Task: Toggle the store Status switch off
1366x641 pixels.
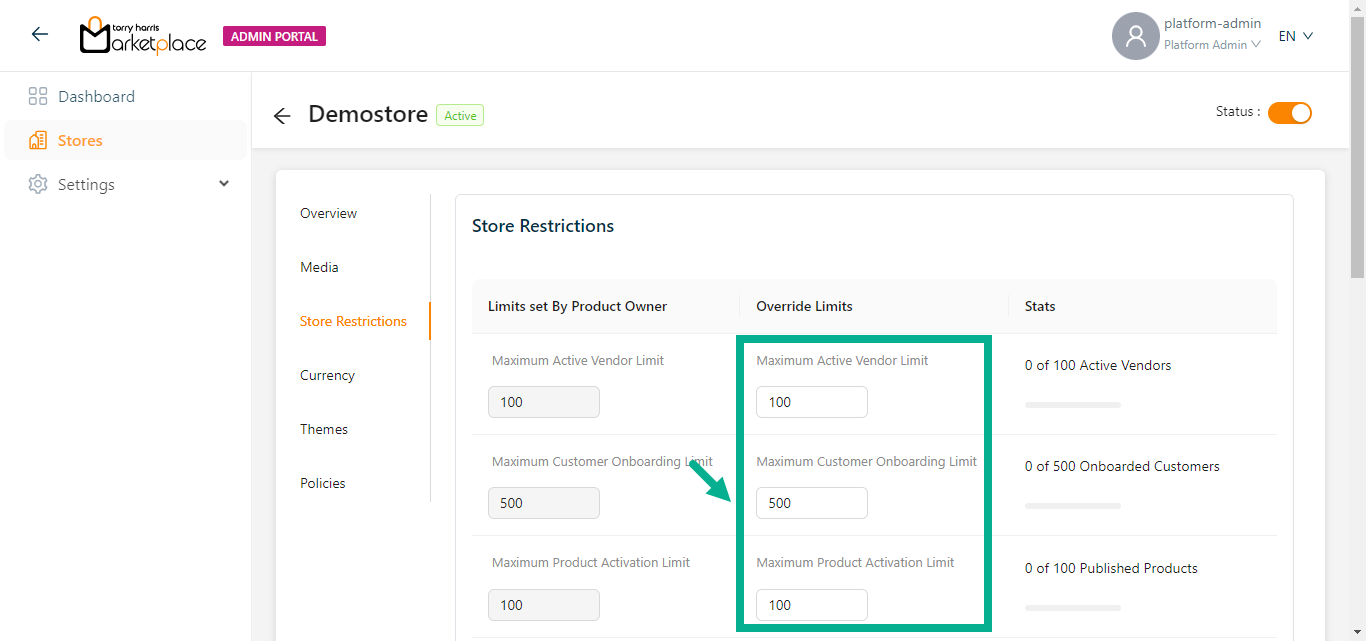Action: (x=1289, y=113)
